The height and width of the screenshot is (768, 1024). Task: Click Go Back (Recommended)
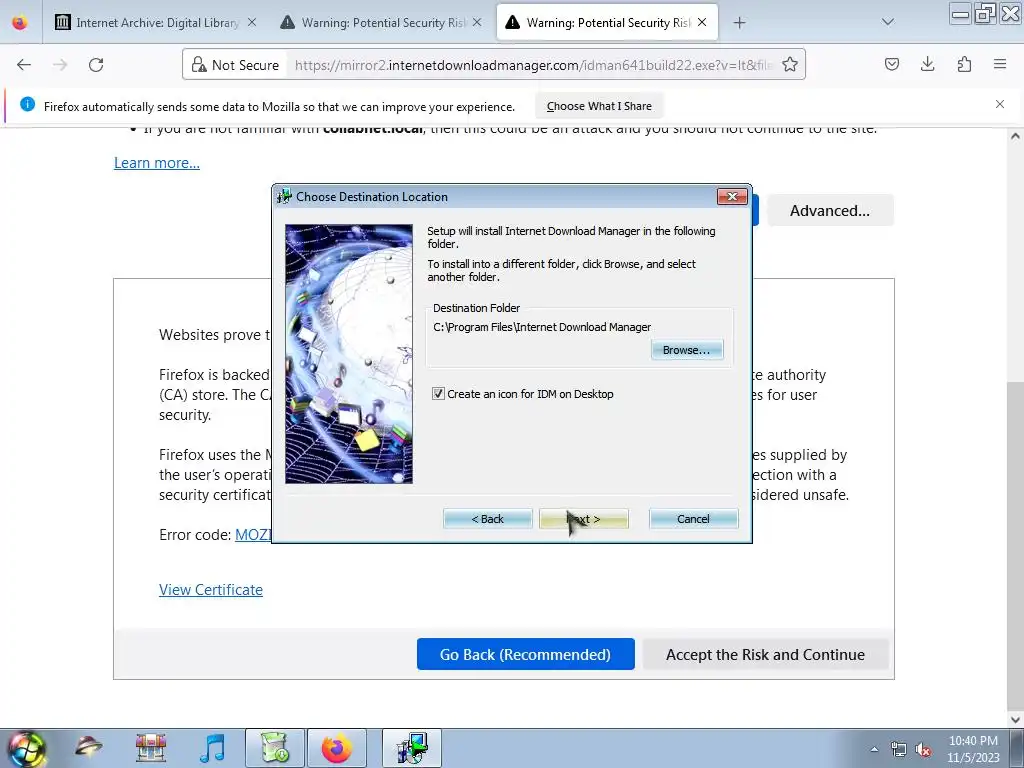(x=526, y=654)
